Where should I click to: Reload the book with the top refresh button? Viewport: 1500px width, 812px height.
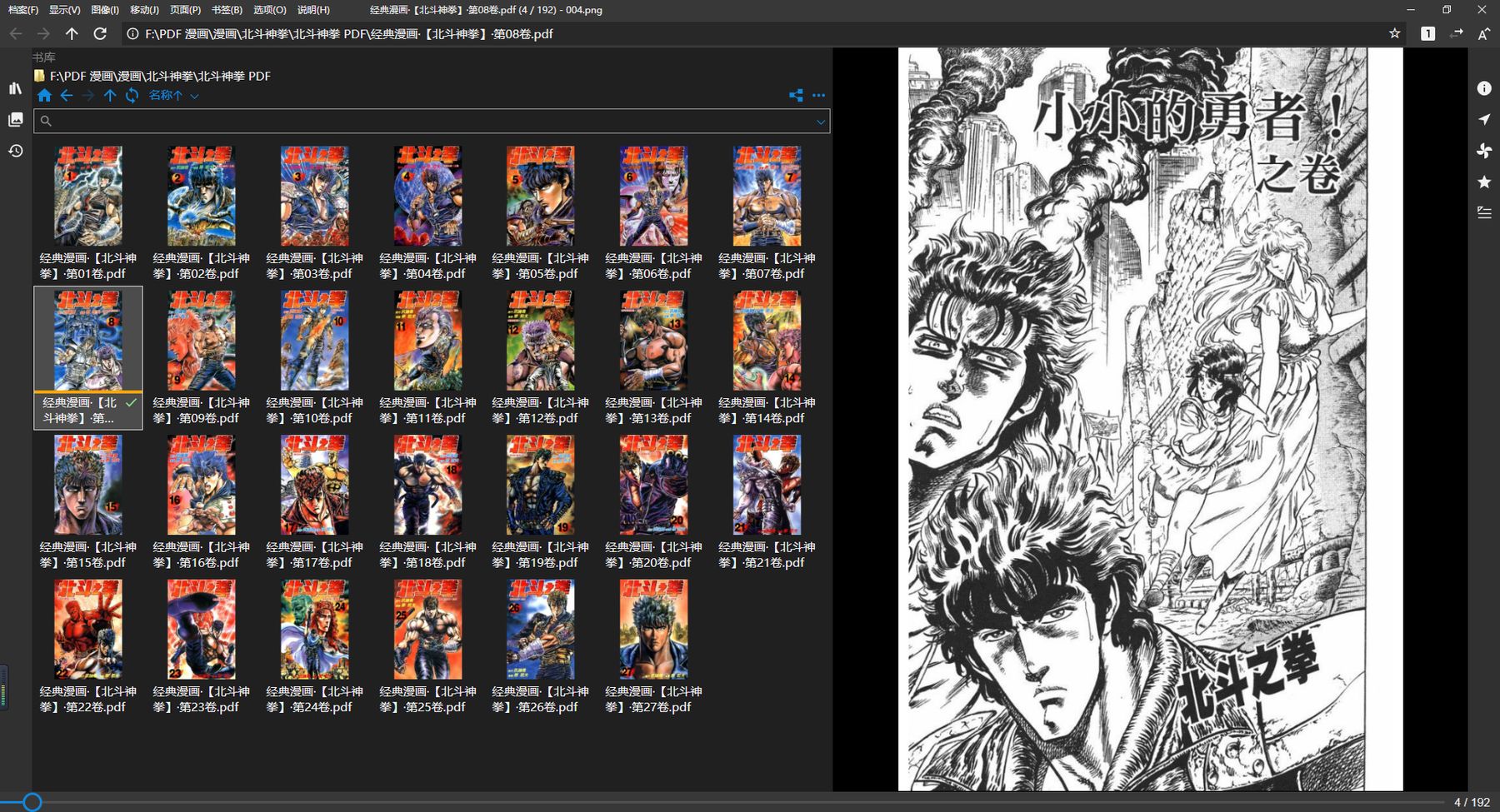[x=100, y=33]
